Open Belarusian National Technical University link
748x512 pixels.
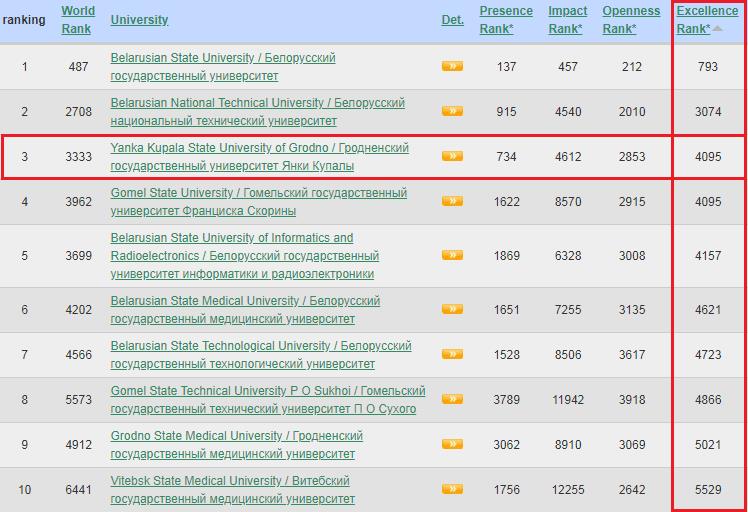[258, 112]
